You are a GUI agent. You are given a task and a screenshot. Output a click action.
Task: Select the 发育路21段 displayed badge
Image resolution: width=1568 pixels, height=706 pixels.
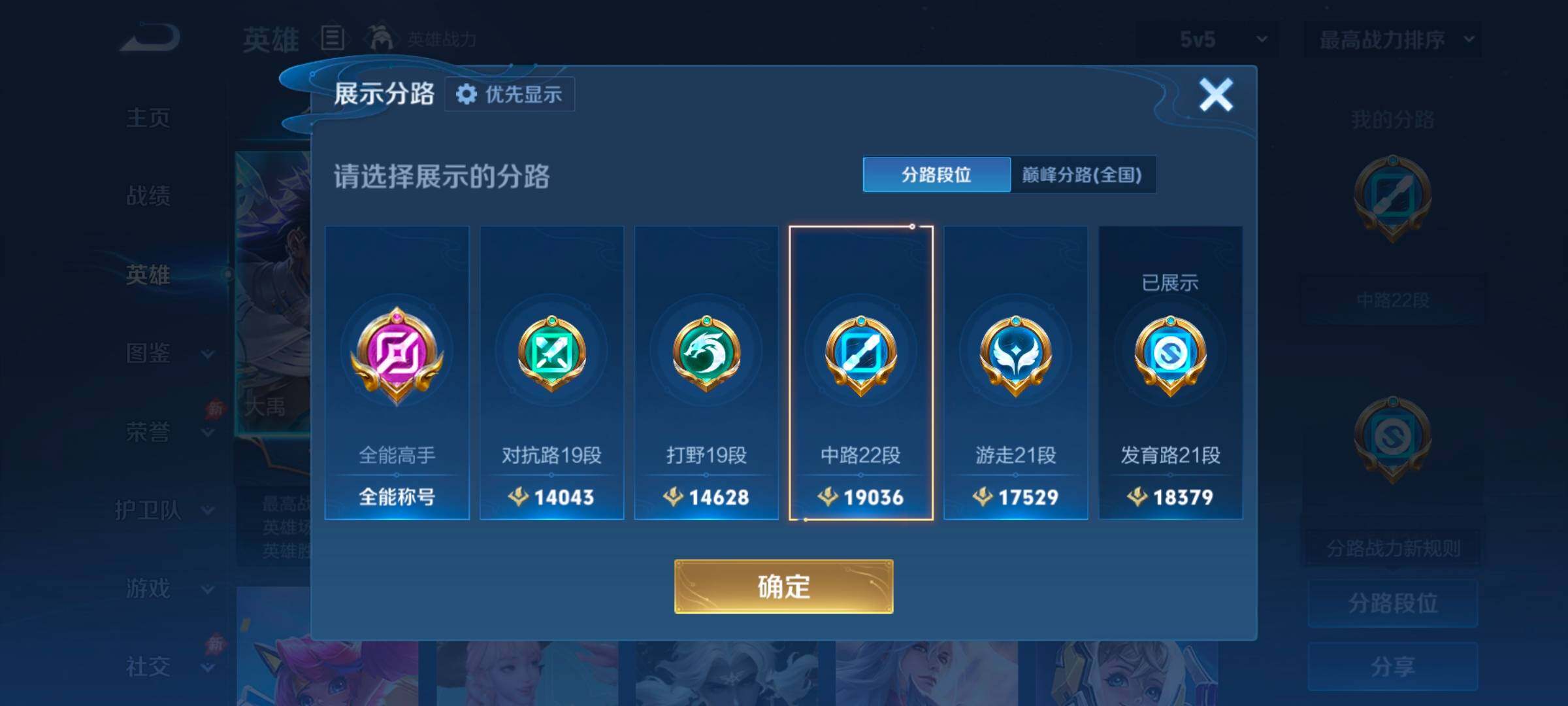1171,373
